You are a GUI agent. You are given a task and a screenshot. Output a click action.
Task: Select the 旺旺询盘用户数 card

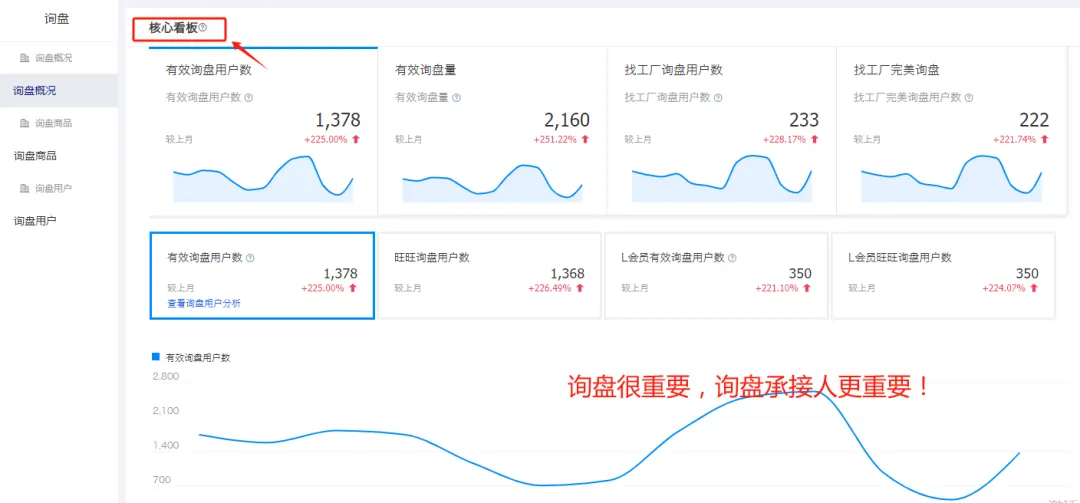(x=490, y=276)
